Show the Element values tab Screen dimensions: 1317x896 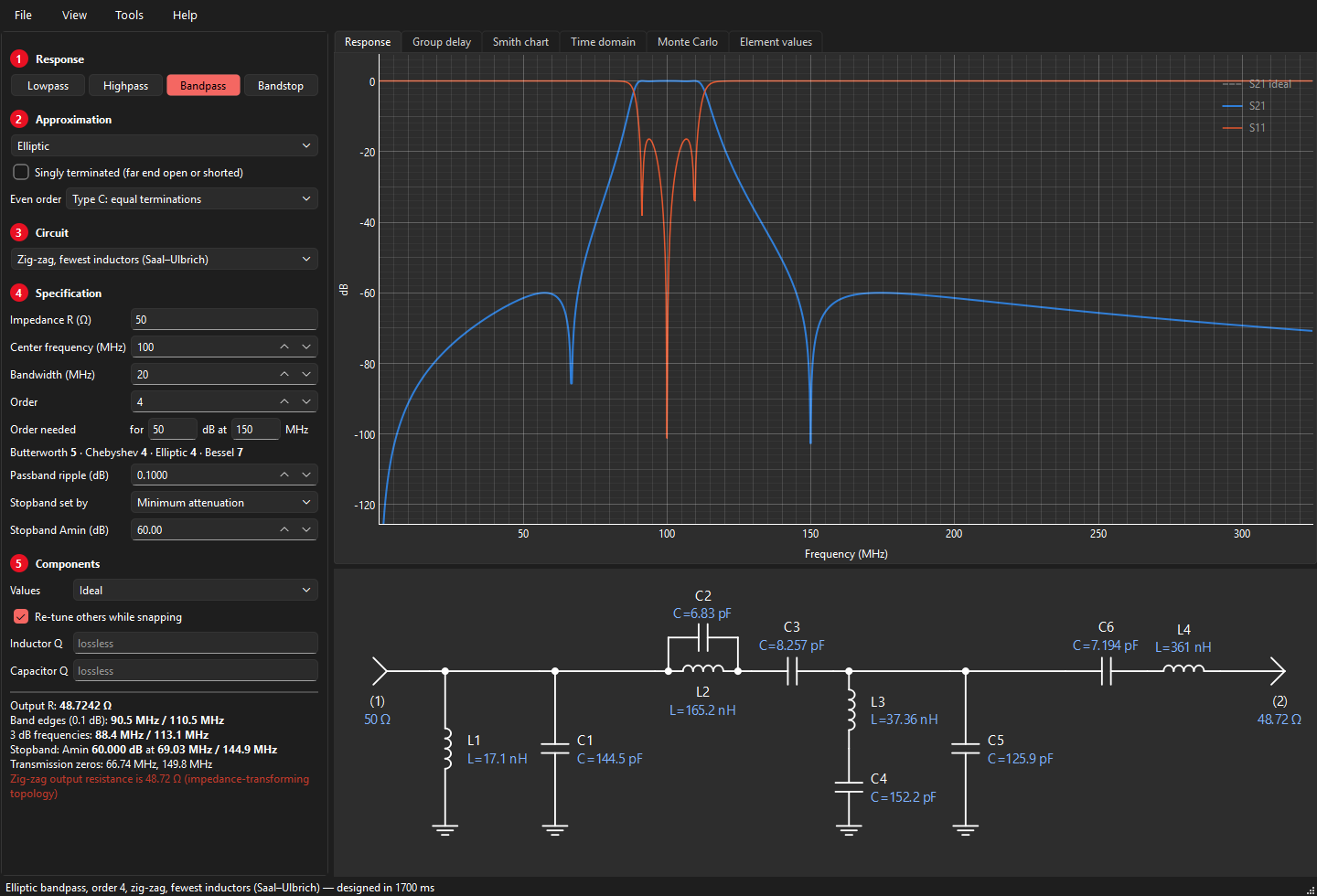point(776,42)
